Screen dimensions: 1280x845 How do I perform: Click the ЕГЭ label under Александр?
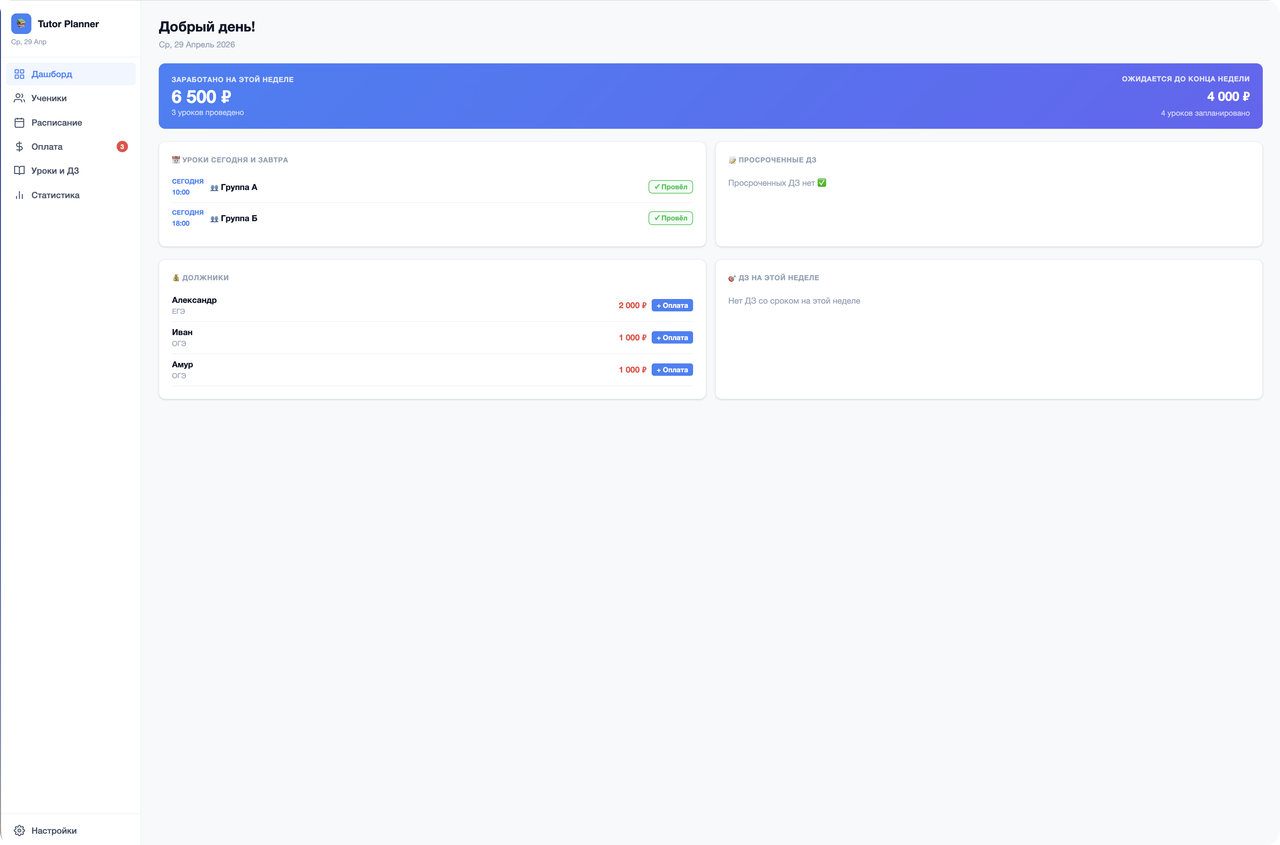coord(179,312)
